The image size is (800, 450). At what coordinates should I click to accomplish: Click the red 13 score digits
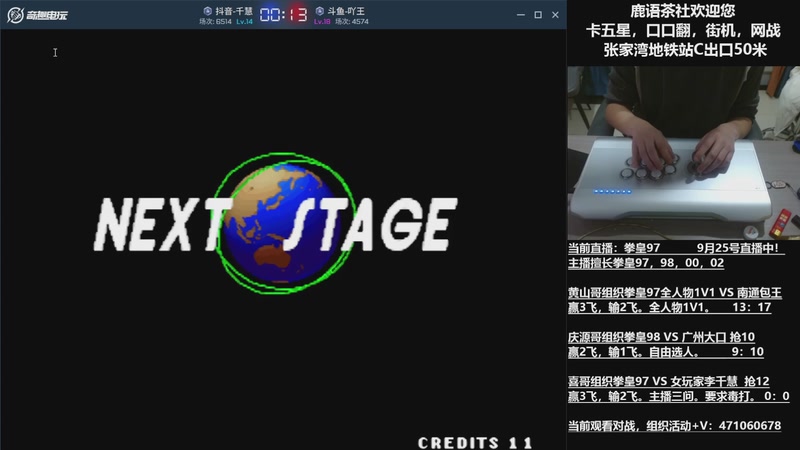[x=297, y=14]
